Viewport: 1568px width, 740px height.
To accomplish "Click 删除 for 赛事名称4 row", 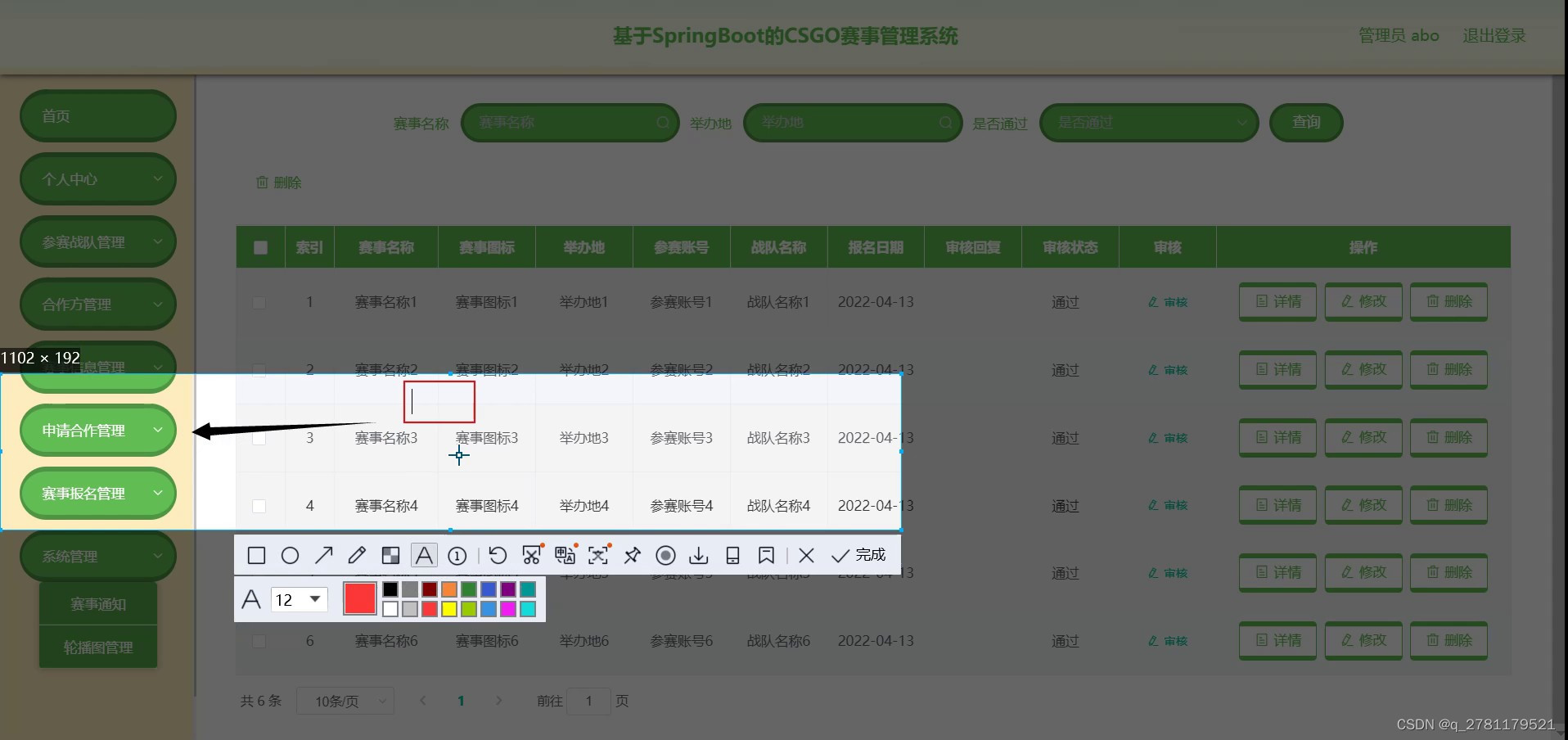I will [x=1449, y=506].
